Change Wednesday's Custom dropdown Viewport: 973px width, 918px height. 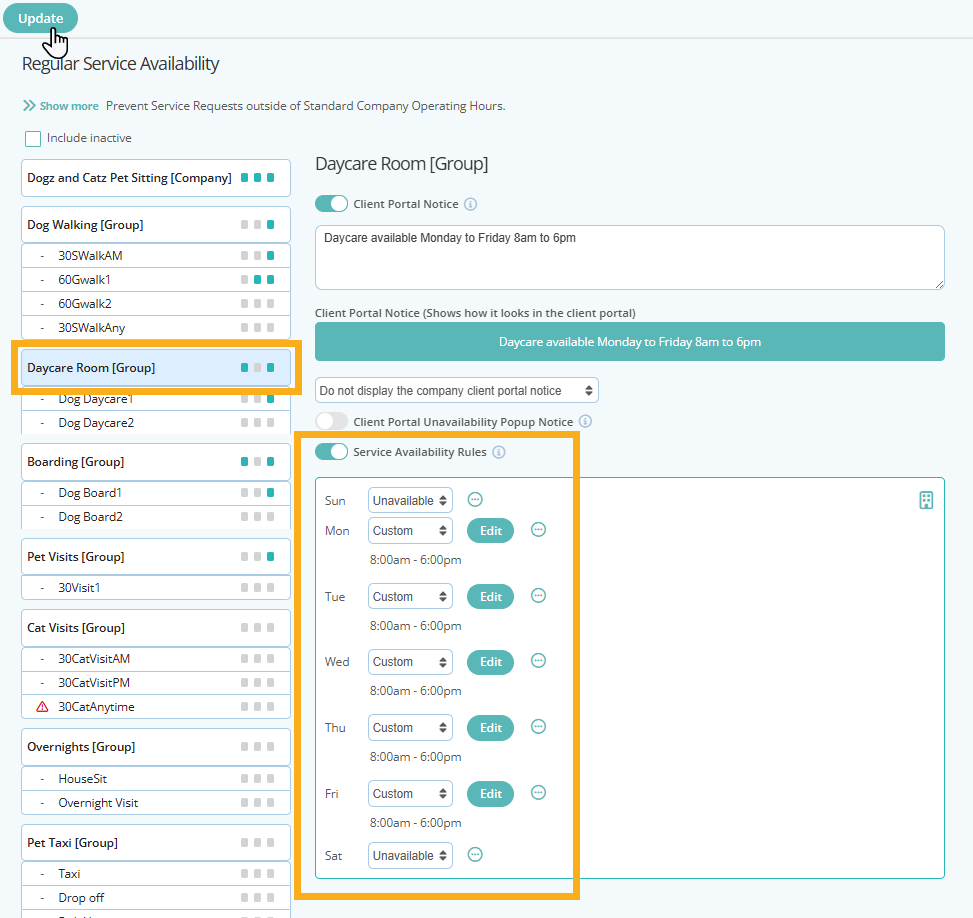pyautogui.click(x=410, y=661)
